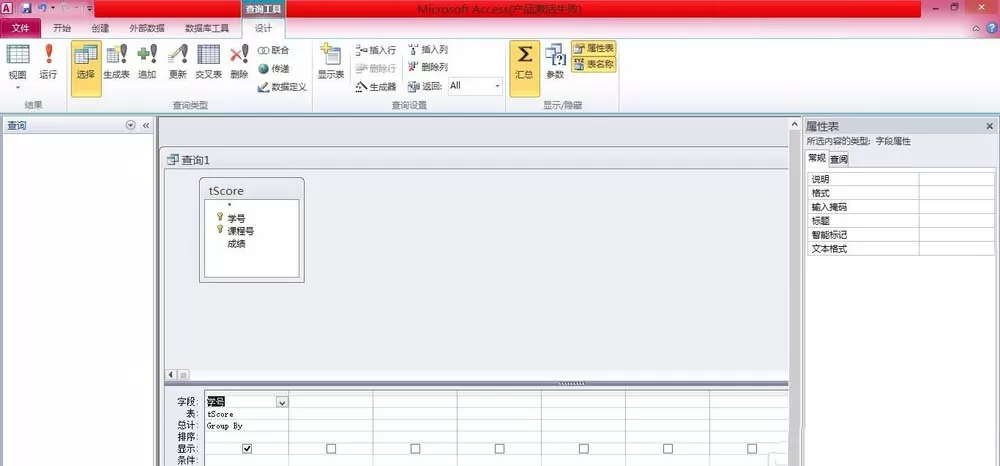The image size is (1000, 466).
Task: Uncheck the 显示 checkbox for 学号 column
Action: click(x=247, y=449)
